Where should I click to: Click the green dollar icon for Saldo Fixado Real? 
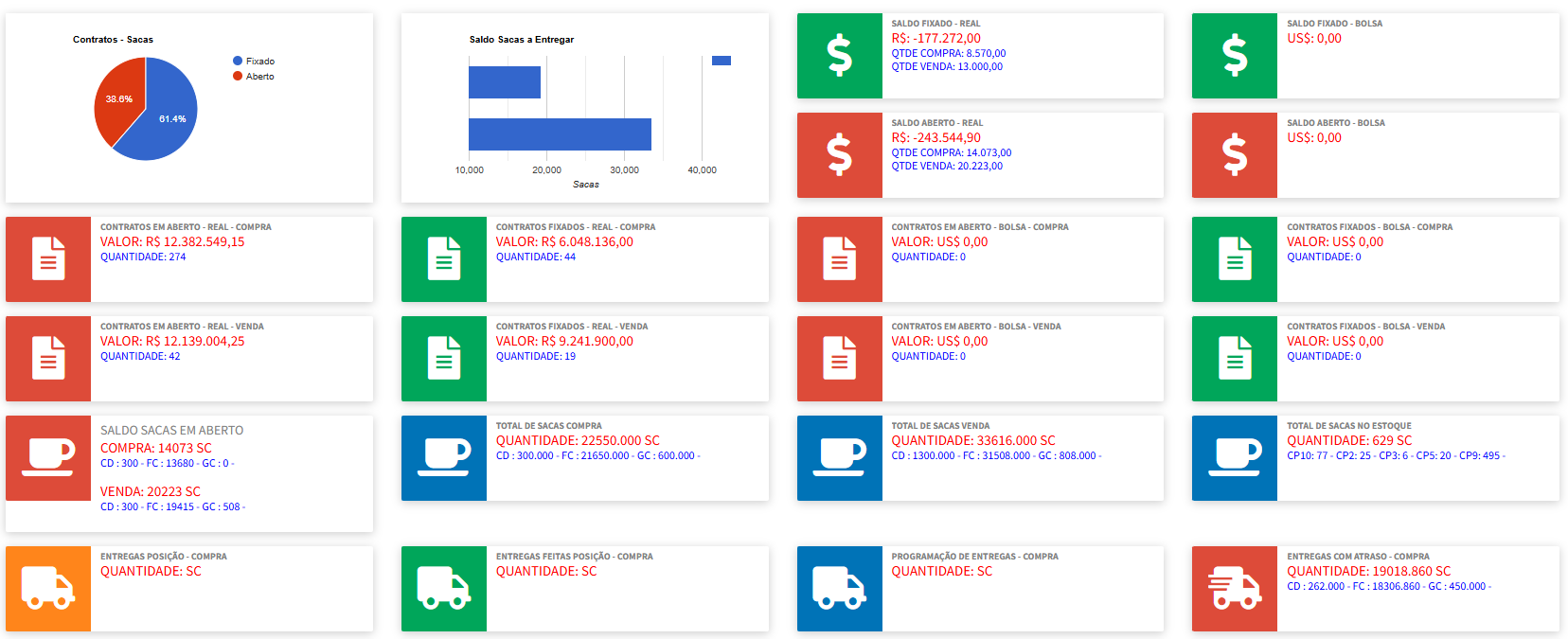(839, 56)
